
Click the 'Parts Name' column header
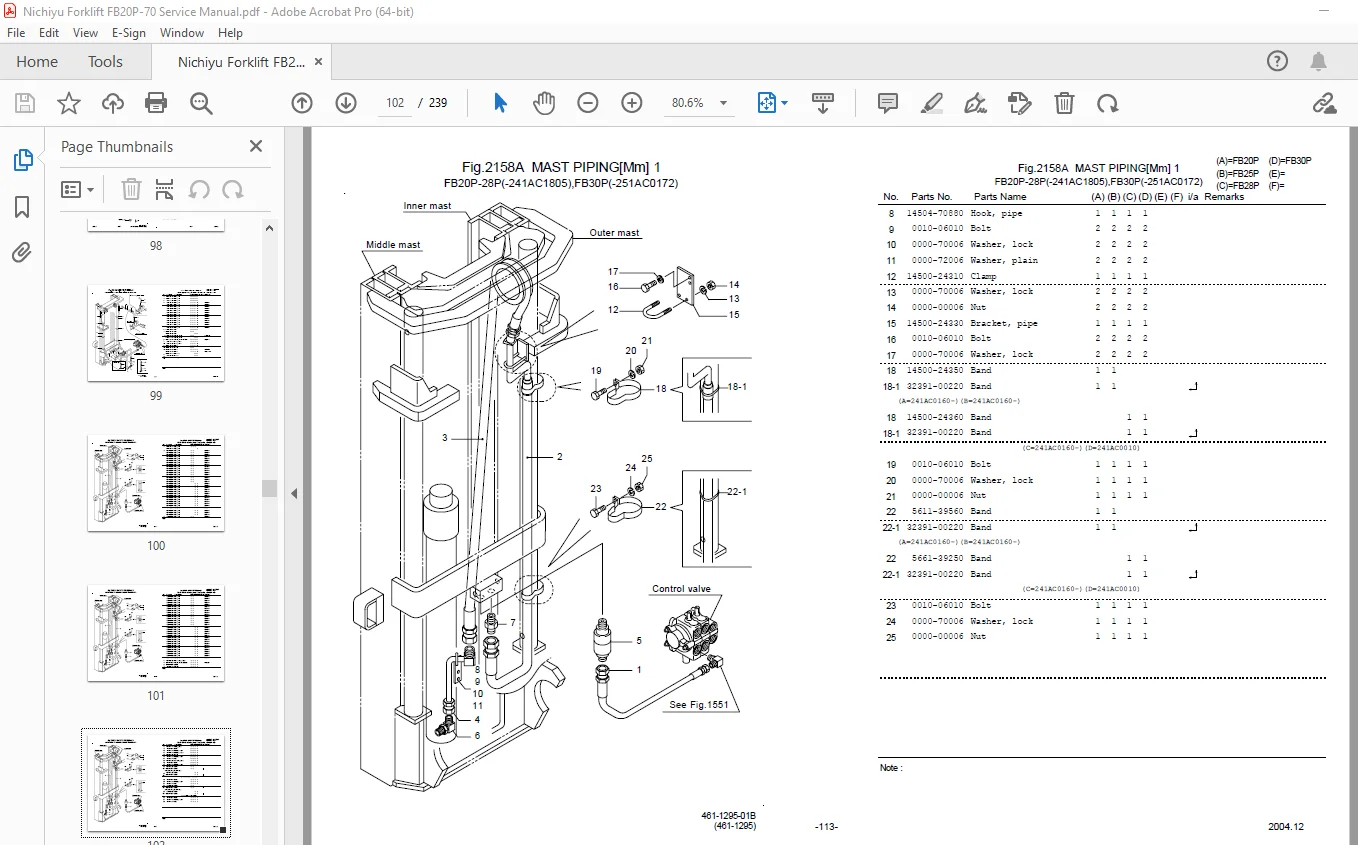click(1000, 197)
